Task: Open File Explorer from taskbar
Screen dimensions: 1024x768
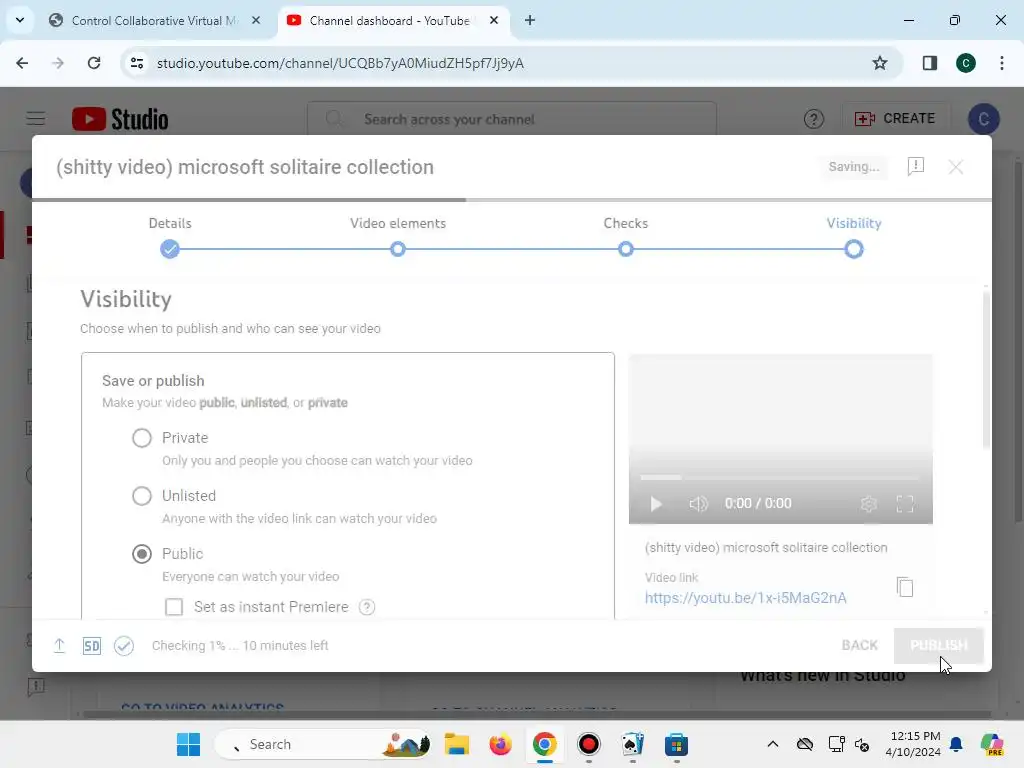Action: [456, 744]
